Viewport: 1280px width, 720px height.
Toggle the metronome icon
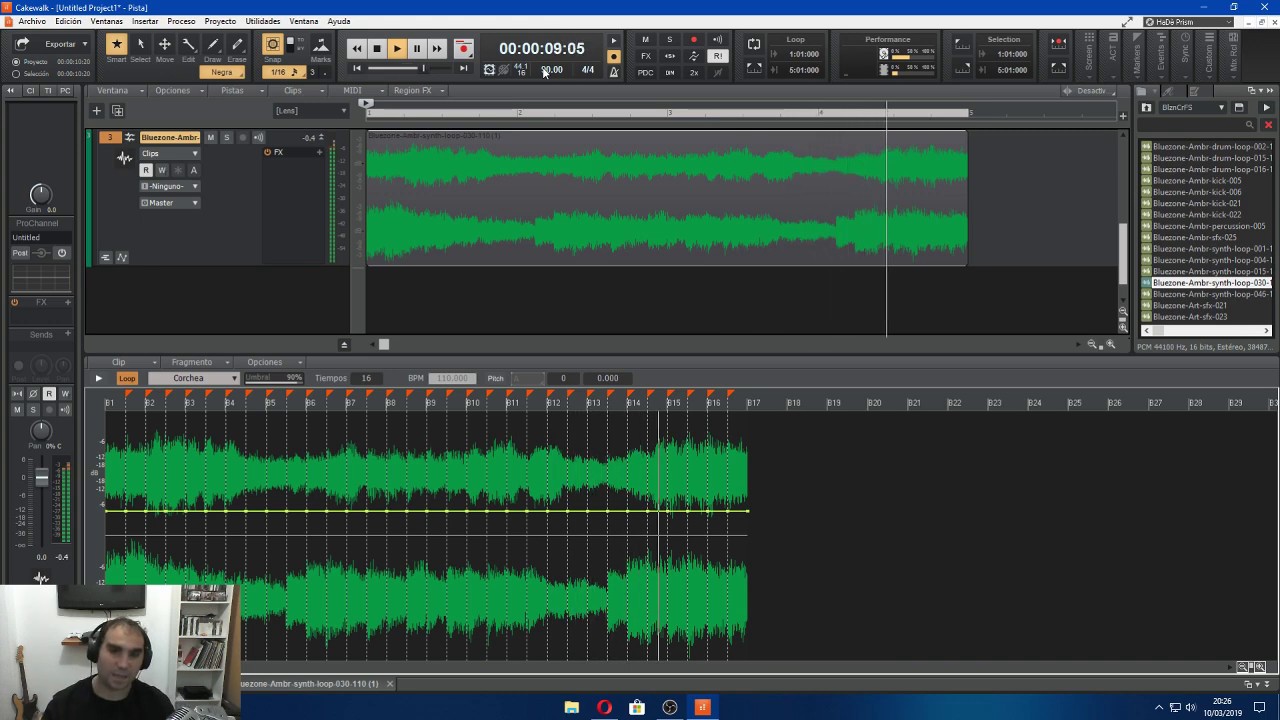(x=614, y=72)
